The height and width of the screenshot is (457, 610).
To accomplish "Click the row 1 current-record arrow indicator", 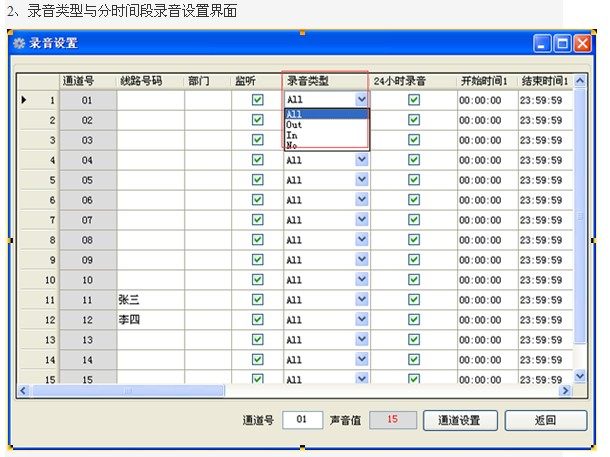I will click(24, 100).
